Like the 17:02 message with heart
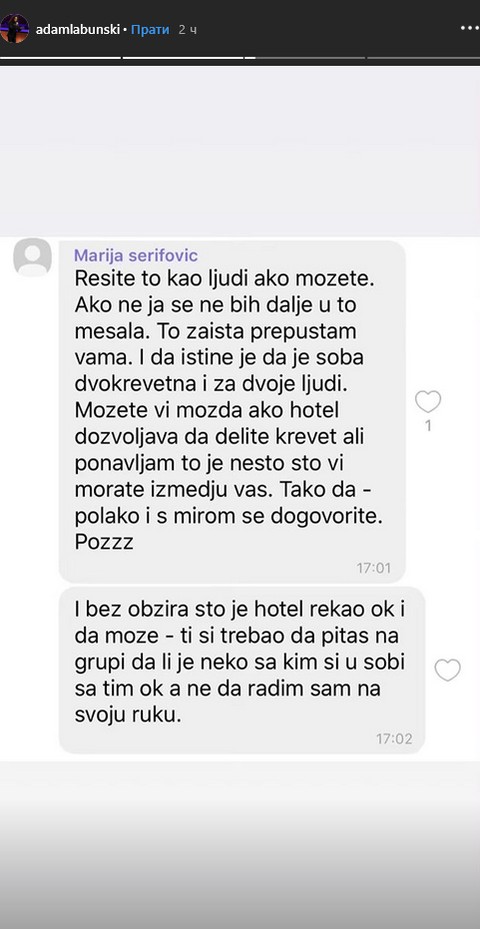The width and height of the screenshot is (480, 929). 447,670
